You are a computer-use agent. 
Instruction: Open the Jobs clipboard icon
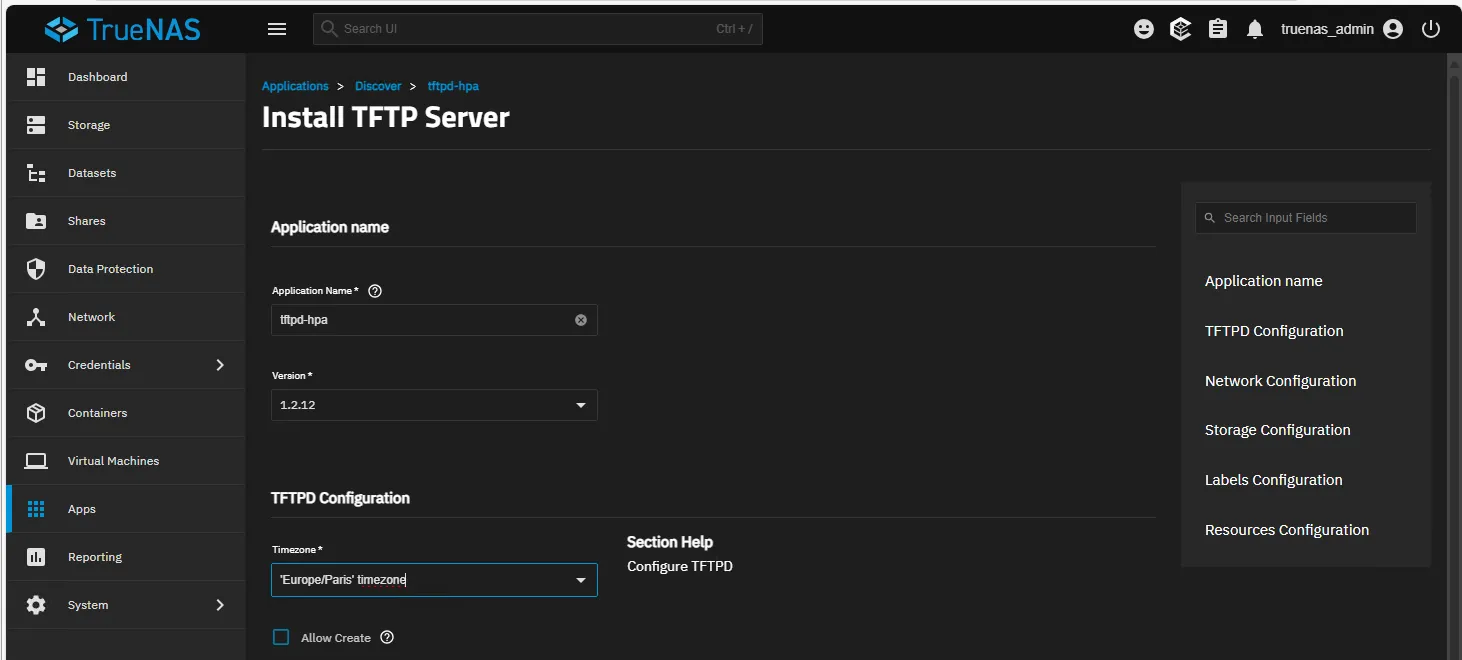[1218, 29]
